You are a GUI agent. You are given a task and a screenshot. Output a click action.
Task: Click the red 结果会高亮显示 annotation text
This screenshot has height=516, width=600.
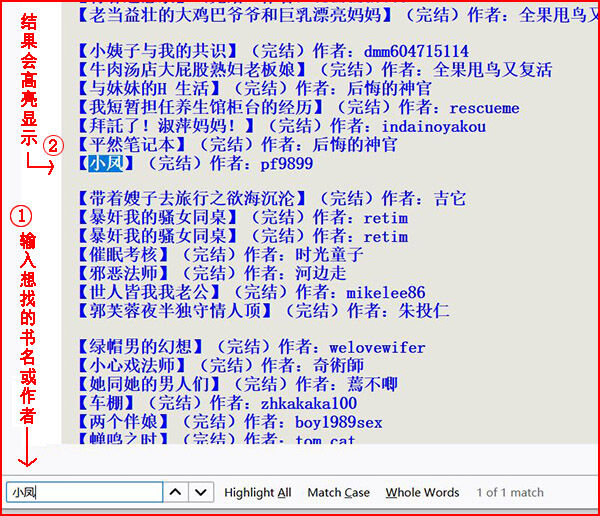pyautogui.click(x=27, y=78)
